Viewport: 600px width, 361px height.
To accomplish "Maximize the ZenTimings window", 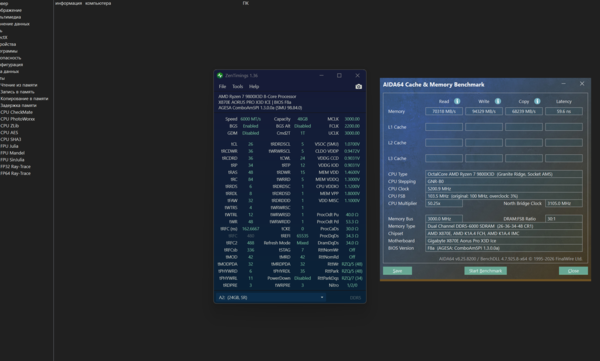I will point(339,75).
